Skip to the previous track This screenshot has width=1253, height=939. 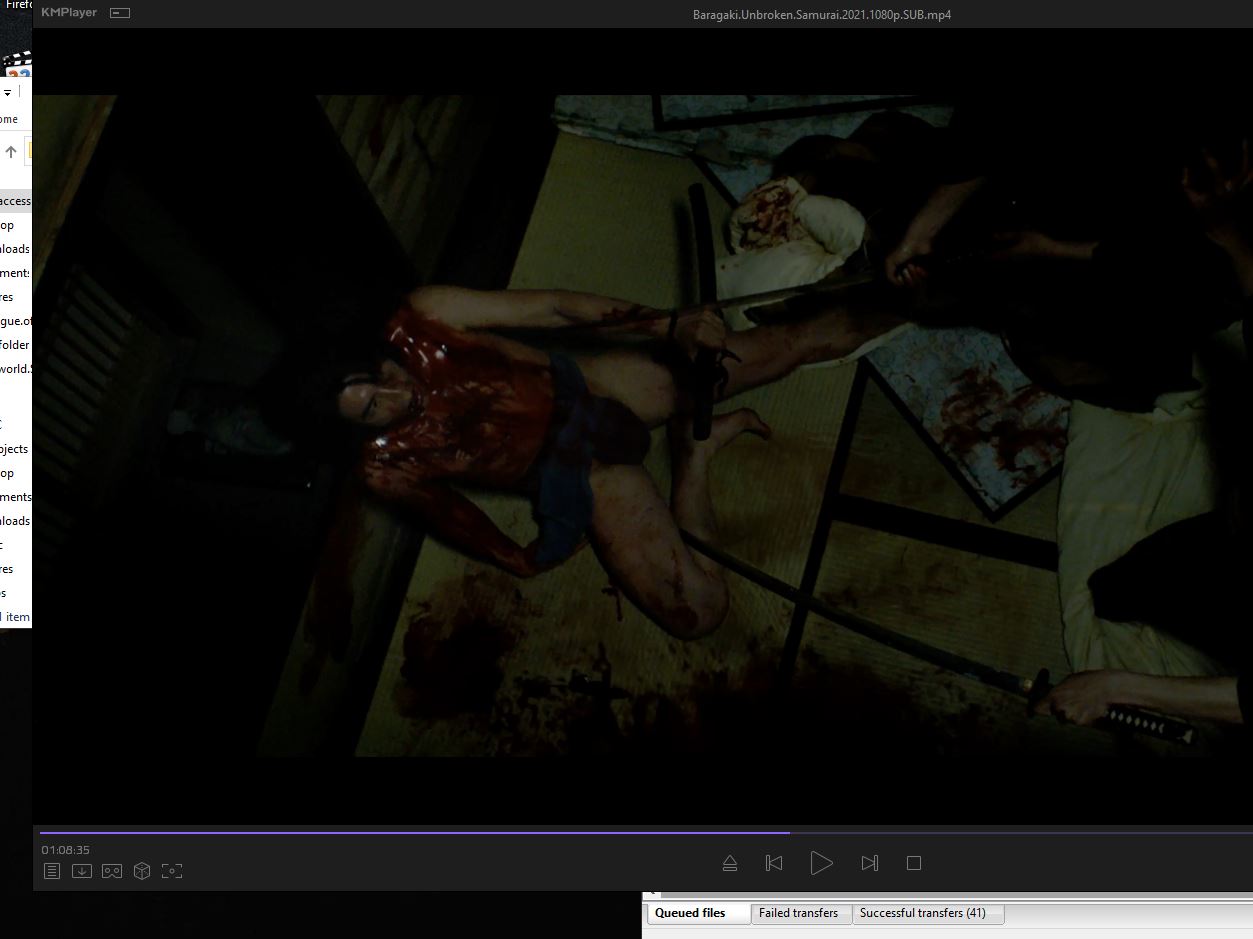(774, 863)
